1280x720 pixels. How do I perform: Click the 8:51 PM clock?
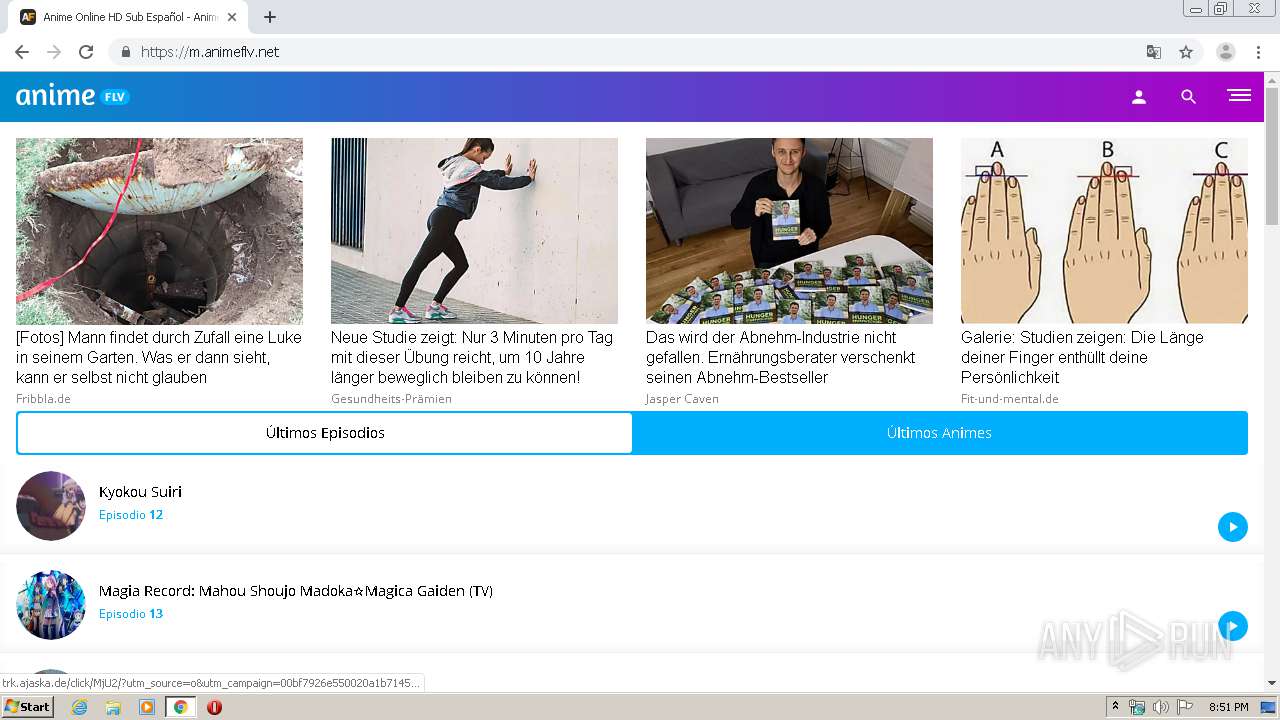(x=1228, y=707)
